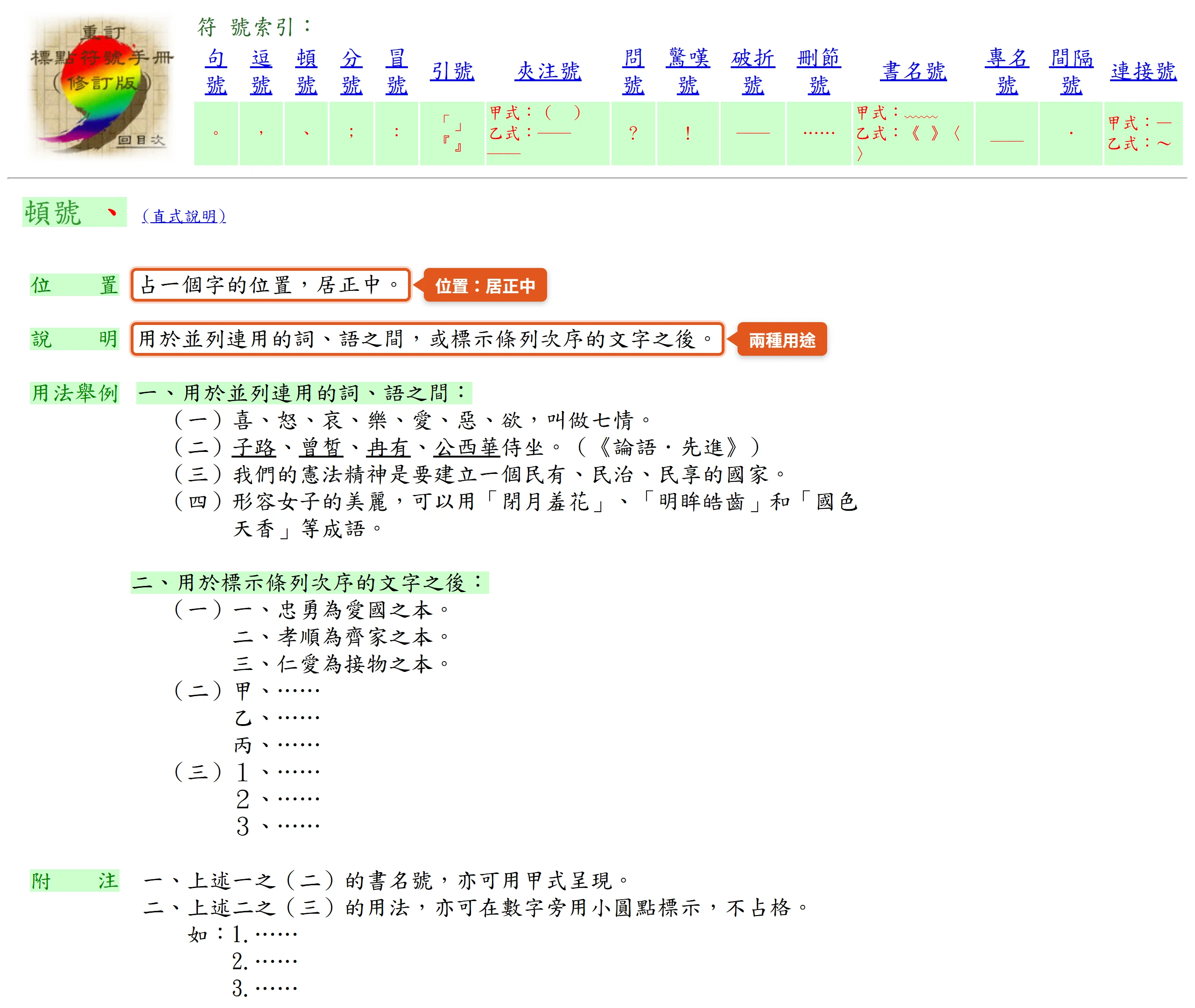Open the 驚嘆號 link
This screenshot has height=1008, width=1195.
click(688, 71)
